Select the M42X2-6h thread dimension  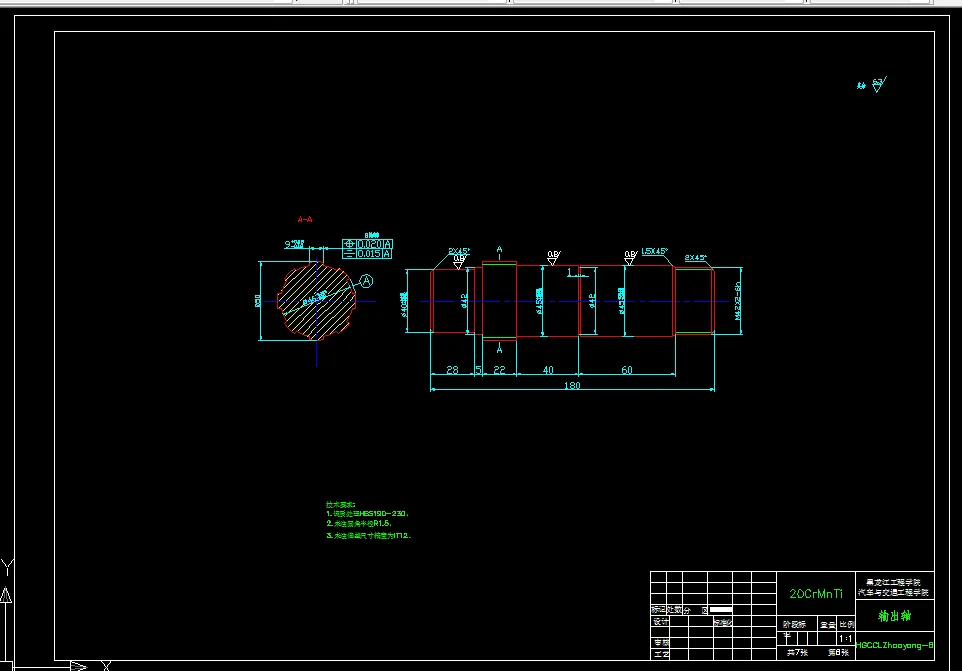(x=737, y=301)
